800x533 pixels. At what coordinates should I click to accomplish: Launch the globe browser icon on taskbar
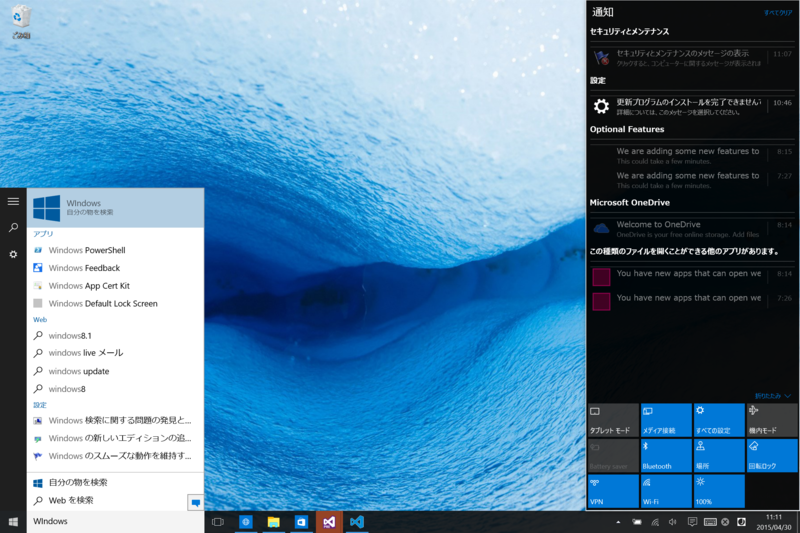point(246,522)
